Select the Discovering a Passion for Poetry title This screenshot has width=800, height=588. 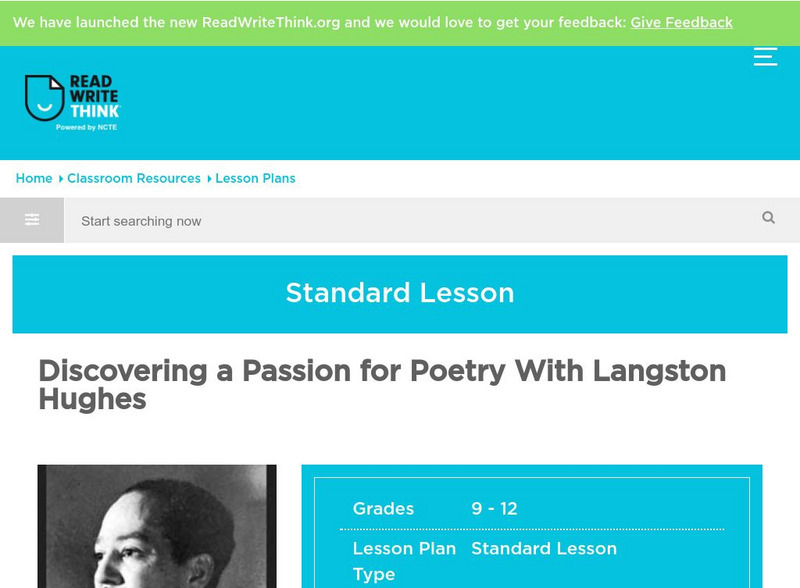click(382, 384)
